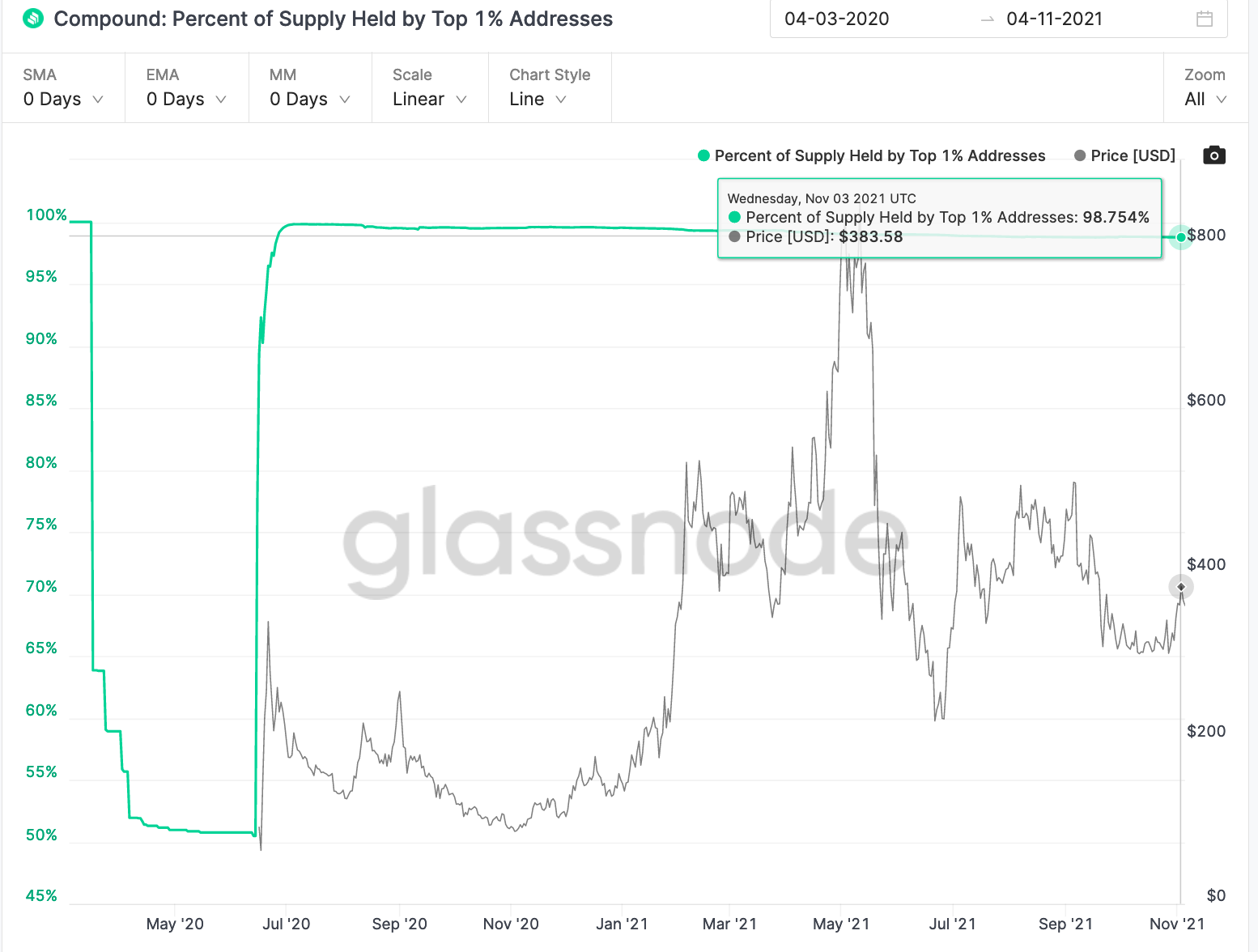Click the glassnode watermark on chart
1258x952 pixels.
(625, 538)
